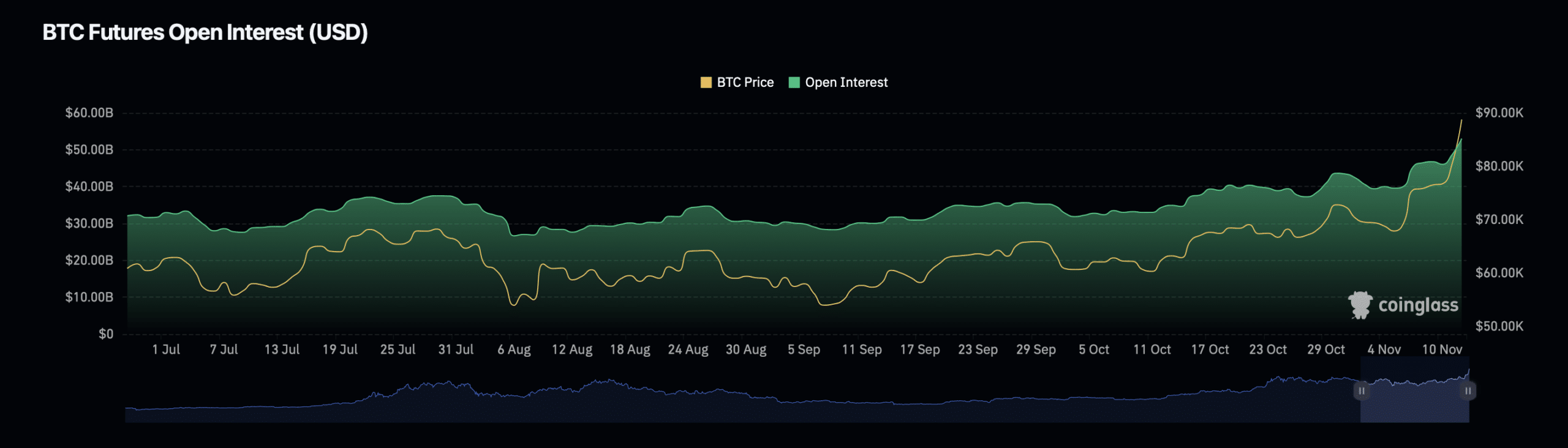Click the 30 Aug date label
This screenshot has width=1568, height=448.
coord(746,349)
